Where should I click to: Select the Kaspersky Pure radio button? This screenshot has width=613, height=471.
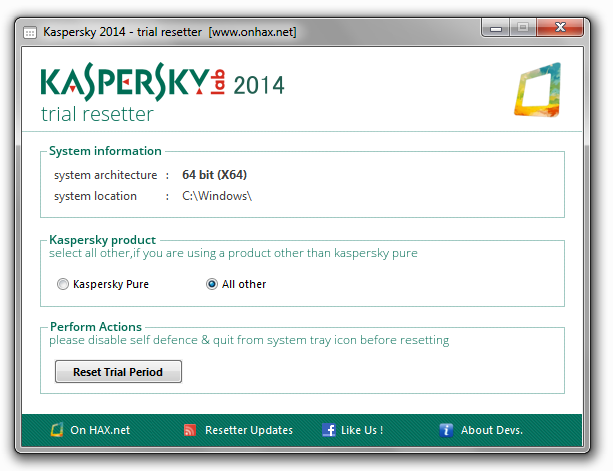pyautogui.click(x=63, y=284)
